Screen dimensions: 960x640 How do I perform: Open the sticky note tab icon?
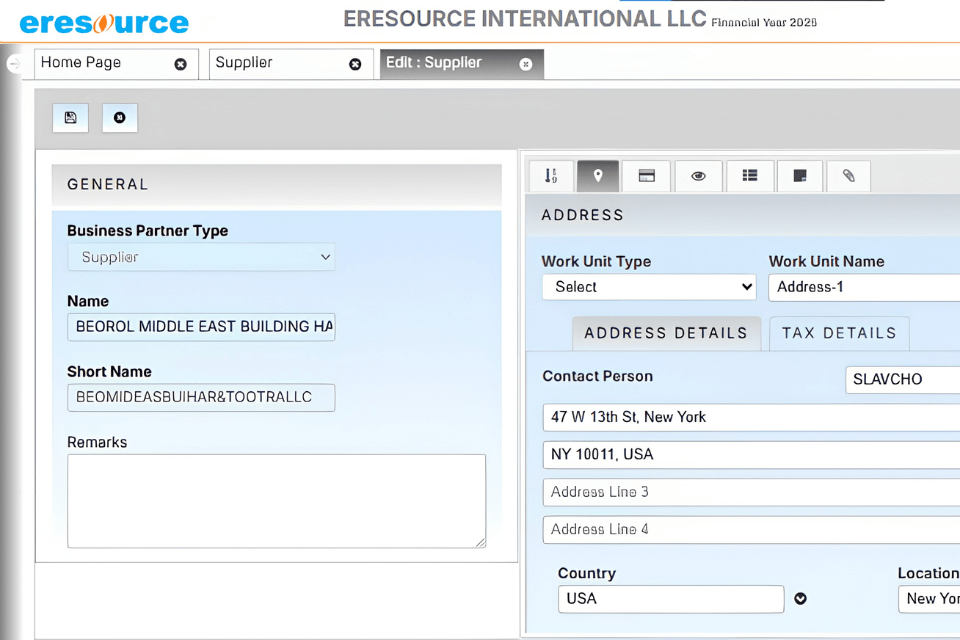[x=800, y=176]
